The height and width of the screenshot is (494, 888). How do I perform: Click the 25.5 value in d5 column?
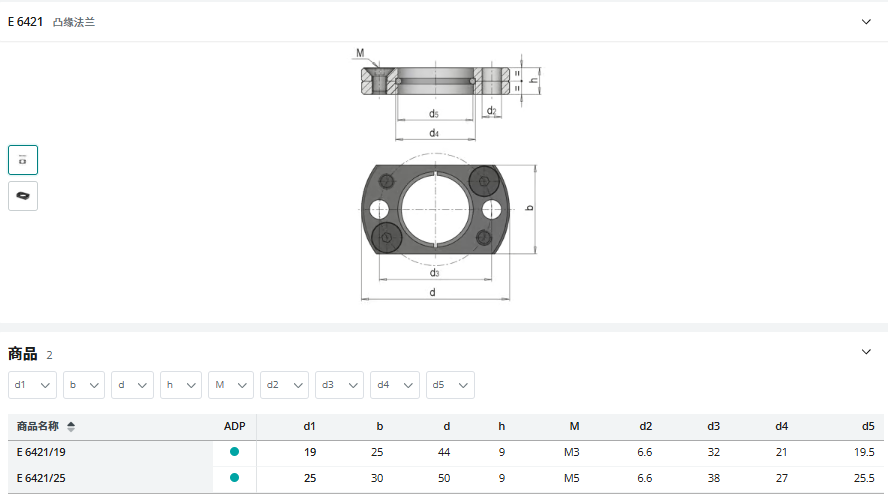click(x=864, y=478)
